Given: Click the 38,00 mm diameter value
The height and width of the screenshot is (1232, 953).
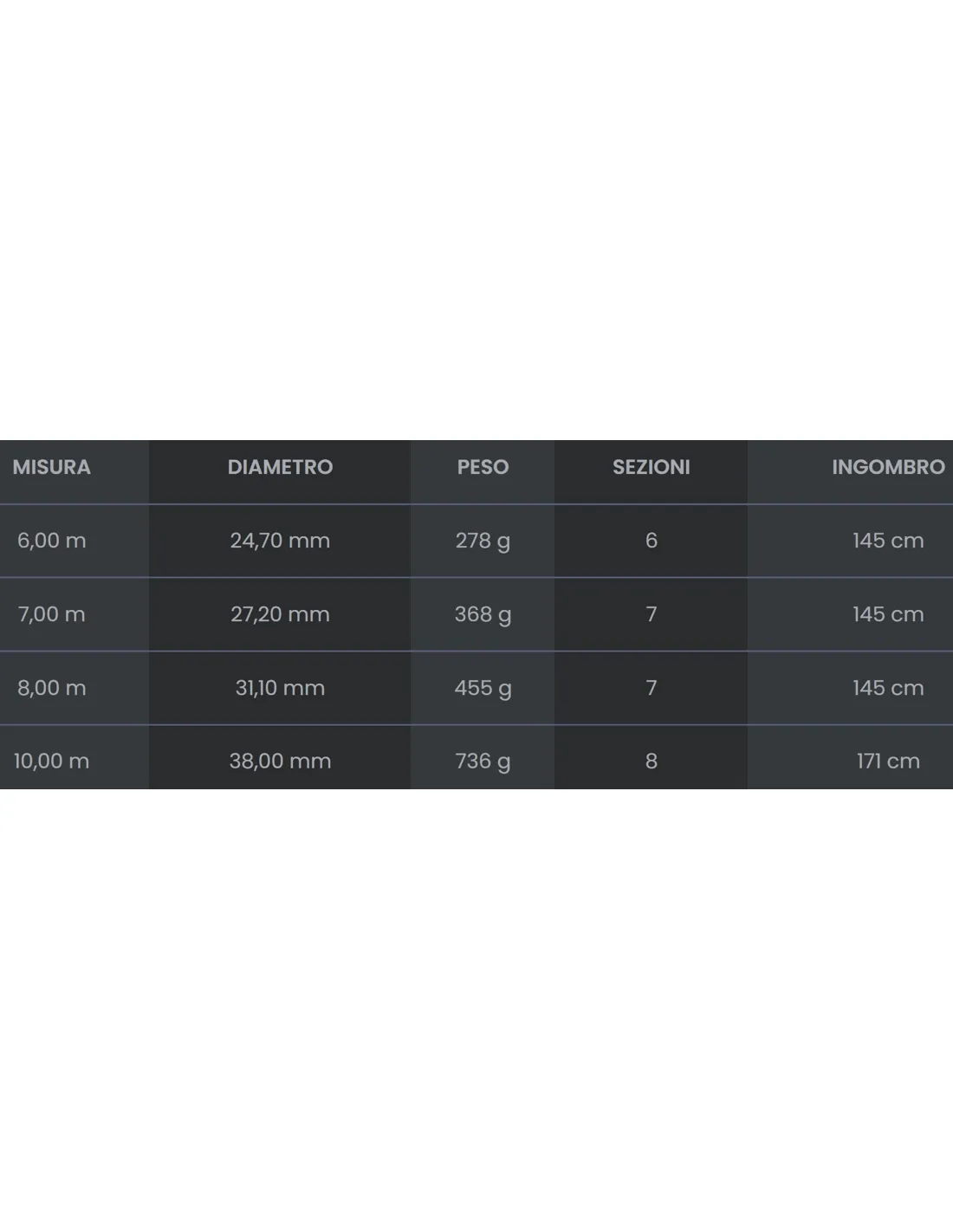Looking at the screenshot, I should coord(280,761).
